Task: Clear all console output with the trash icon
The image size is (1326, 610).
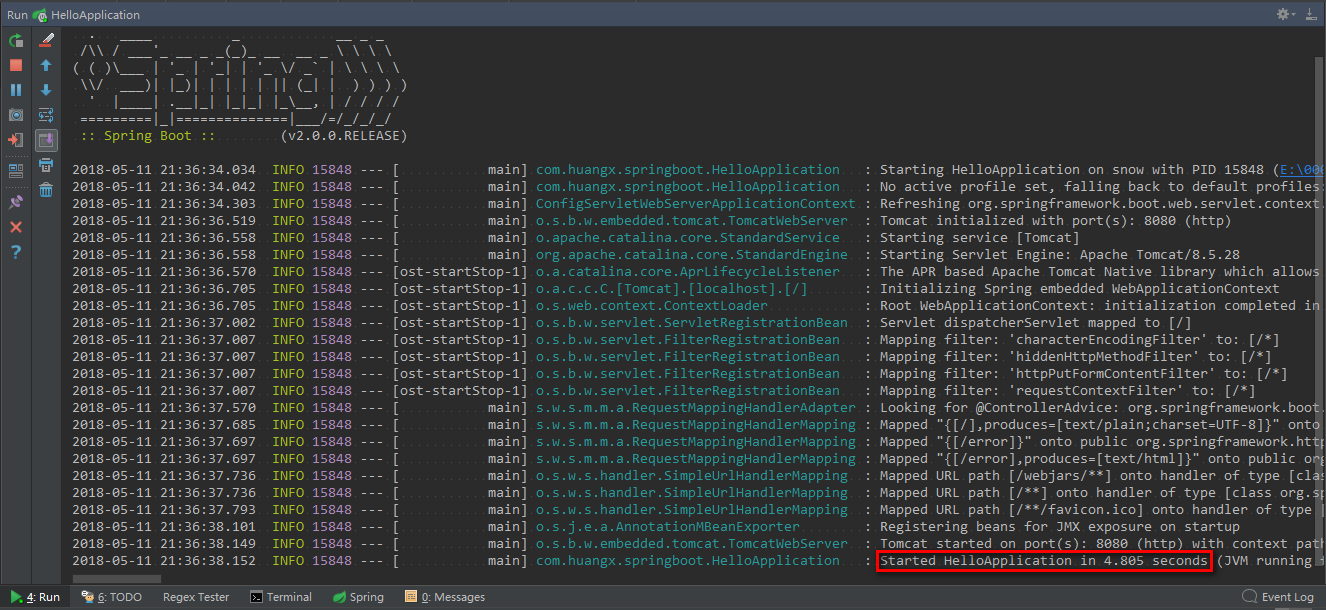Action: pyautogui.click(x=46, y=190)
